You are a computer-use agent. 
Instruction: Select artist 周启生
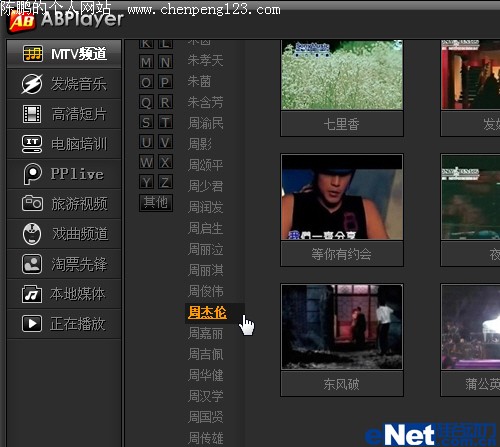pyautogui.click(x=205, y=228)
